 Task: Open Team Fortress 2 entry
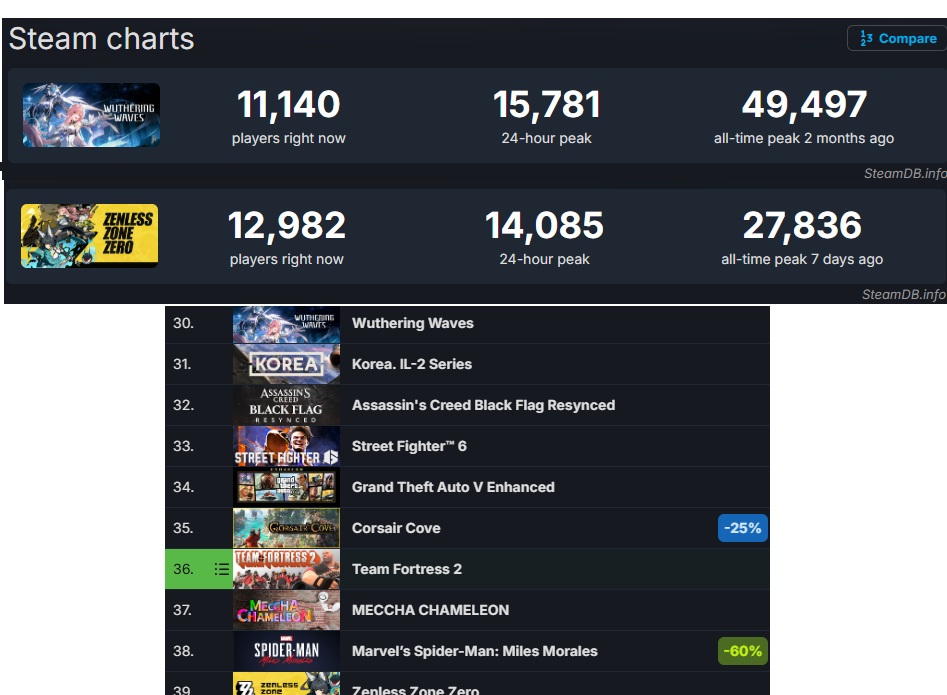pyautogui.click(x=406, y=569)
